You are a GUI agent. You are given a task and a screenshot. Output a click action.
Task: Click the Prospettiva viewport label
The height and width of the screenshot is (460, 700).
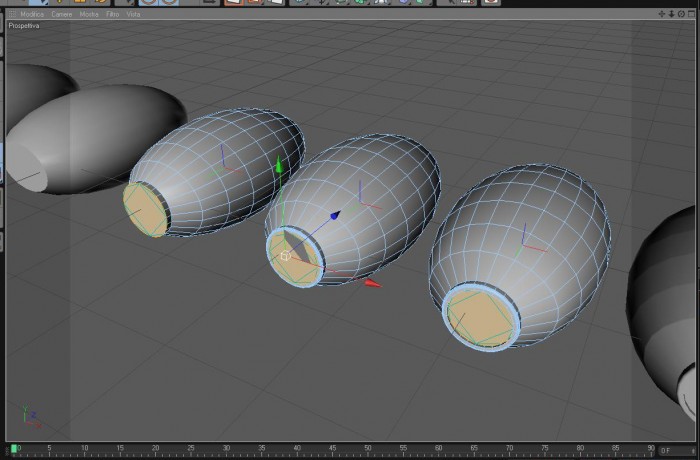click(x=24, y=26)
